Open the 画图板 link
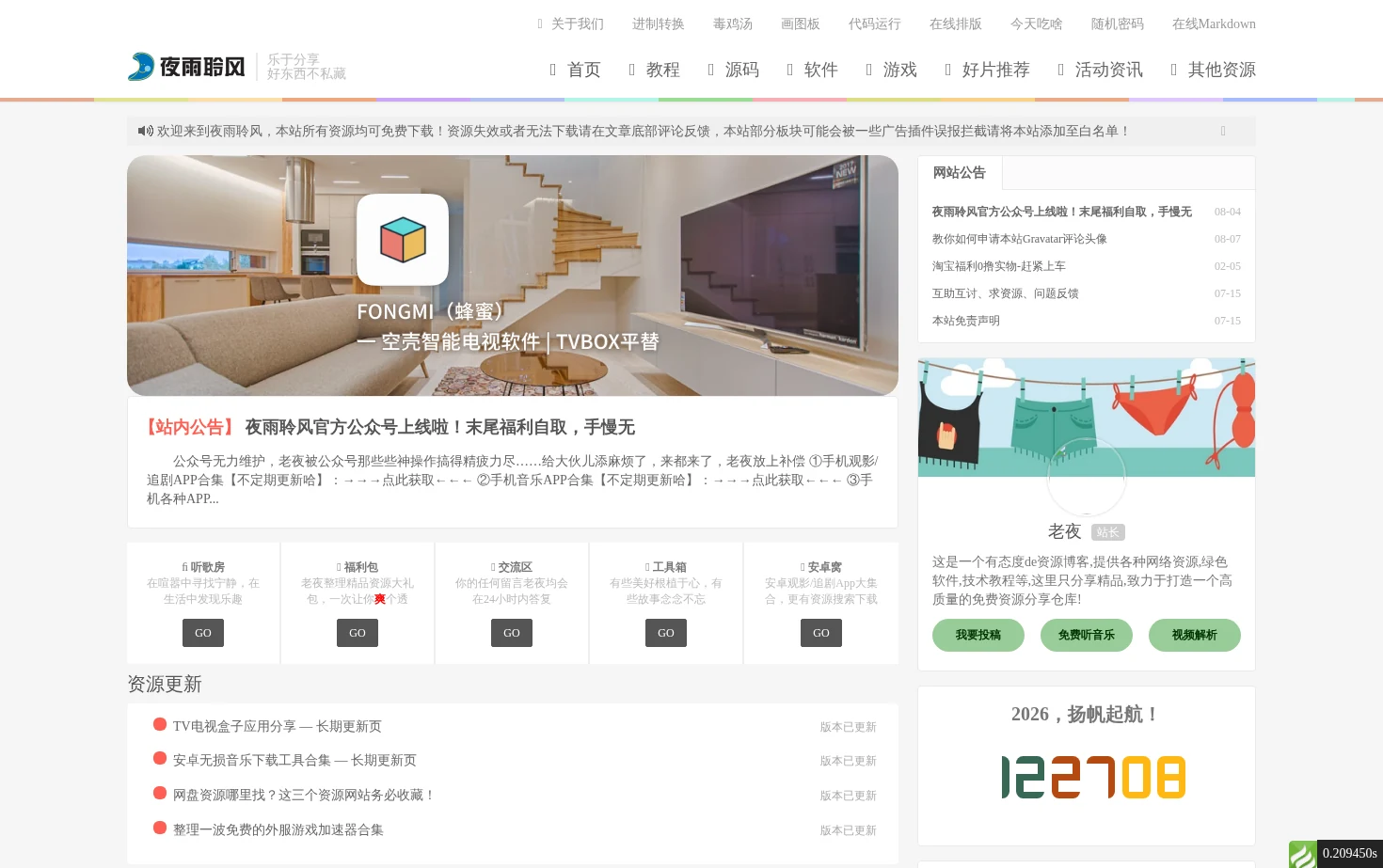This screenshot has width=1383, height=868. [801, 24]
